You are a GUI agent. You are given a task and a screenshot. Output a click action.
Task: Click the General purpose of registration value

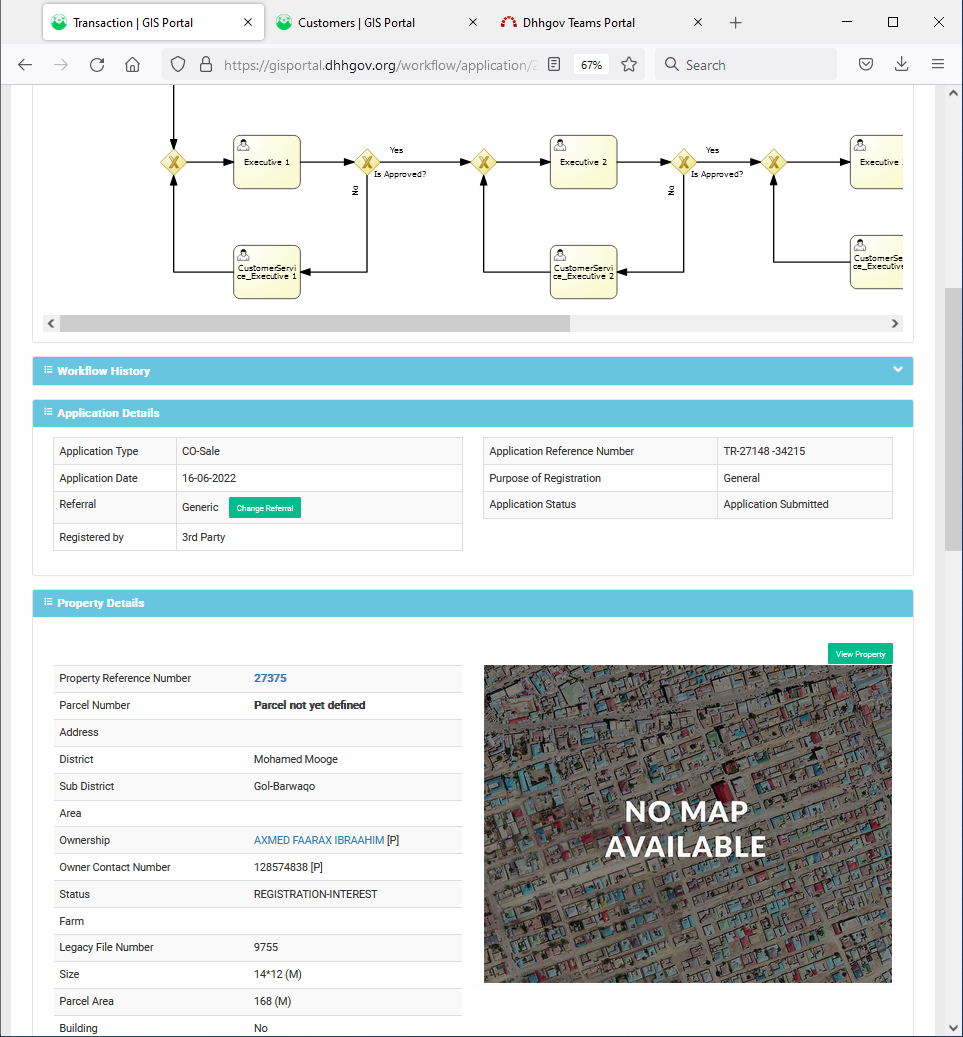coord(741,479)
